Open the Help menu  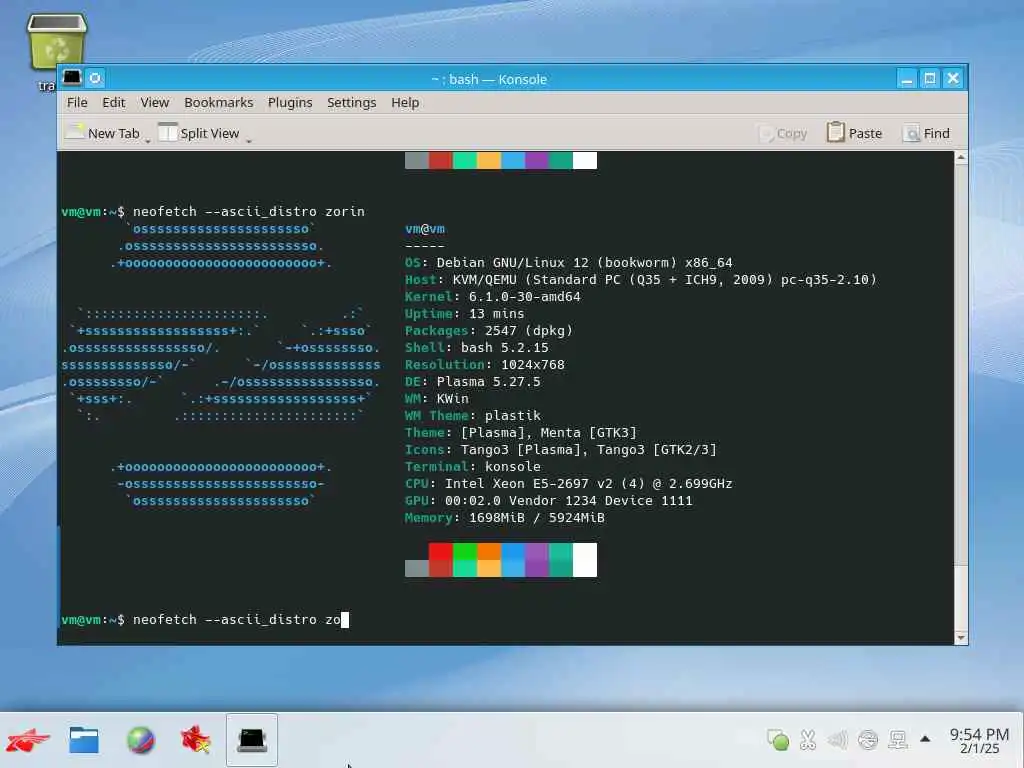(405, 103)
